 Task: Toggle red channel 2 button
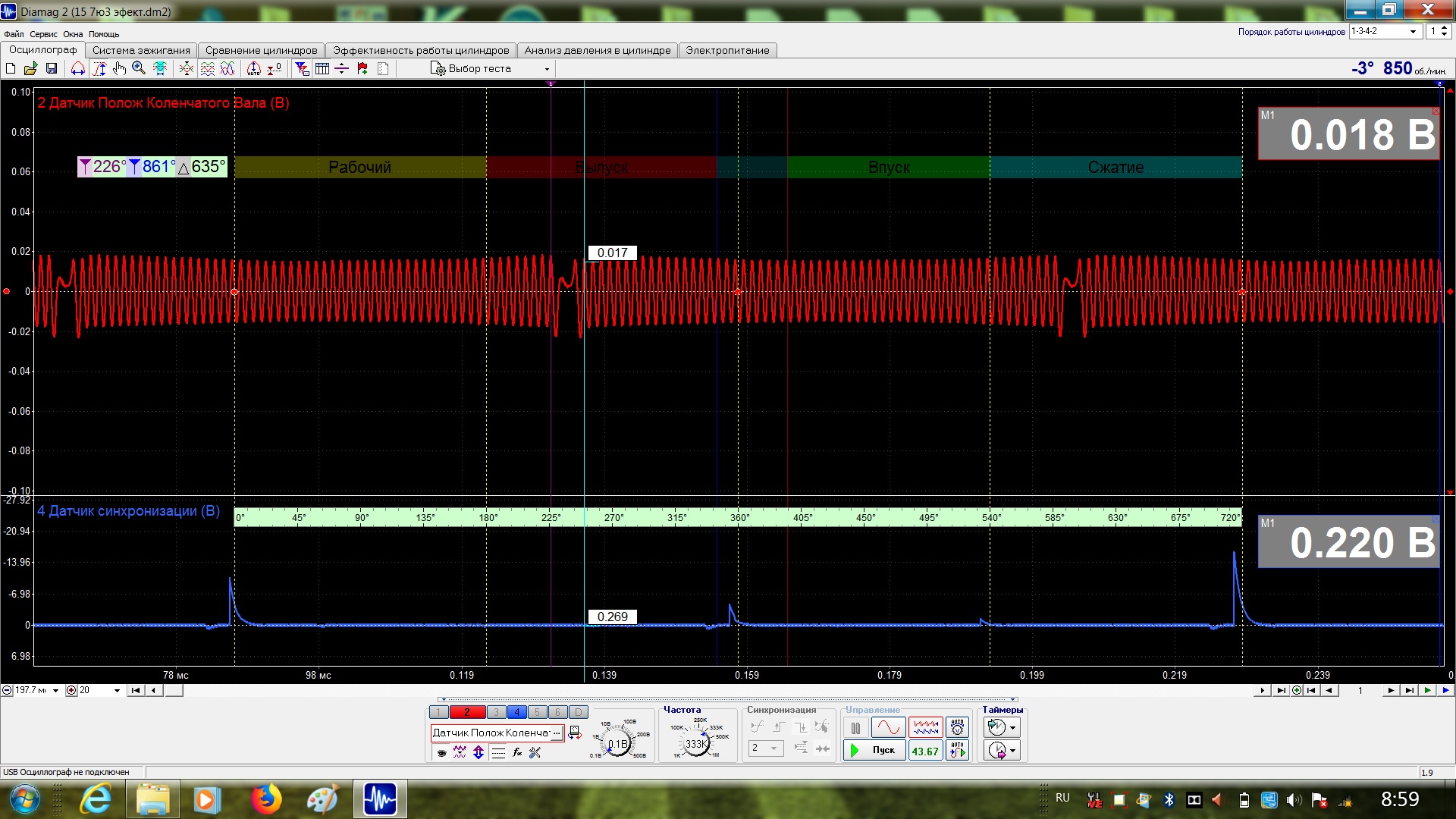click(467, 712)
